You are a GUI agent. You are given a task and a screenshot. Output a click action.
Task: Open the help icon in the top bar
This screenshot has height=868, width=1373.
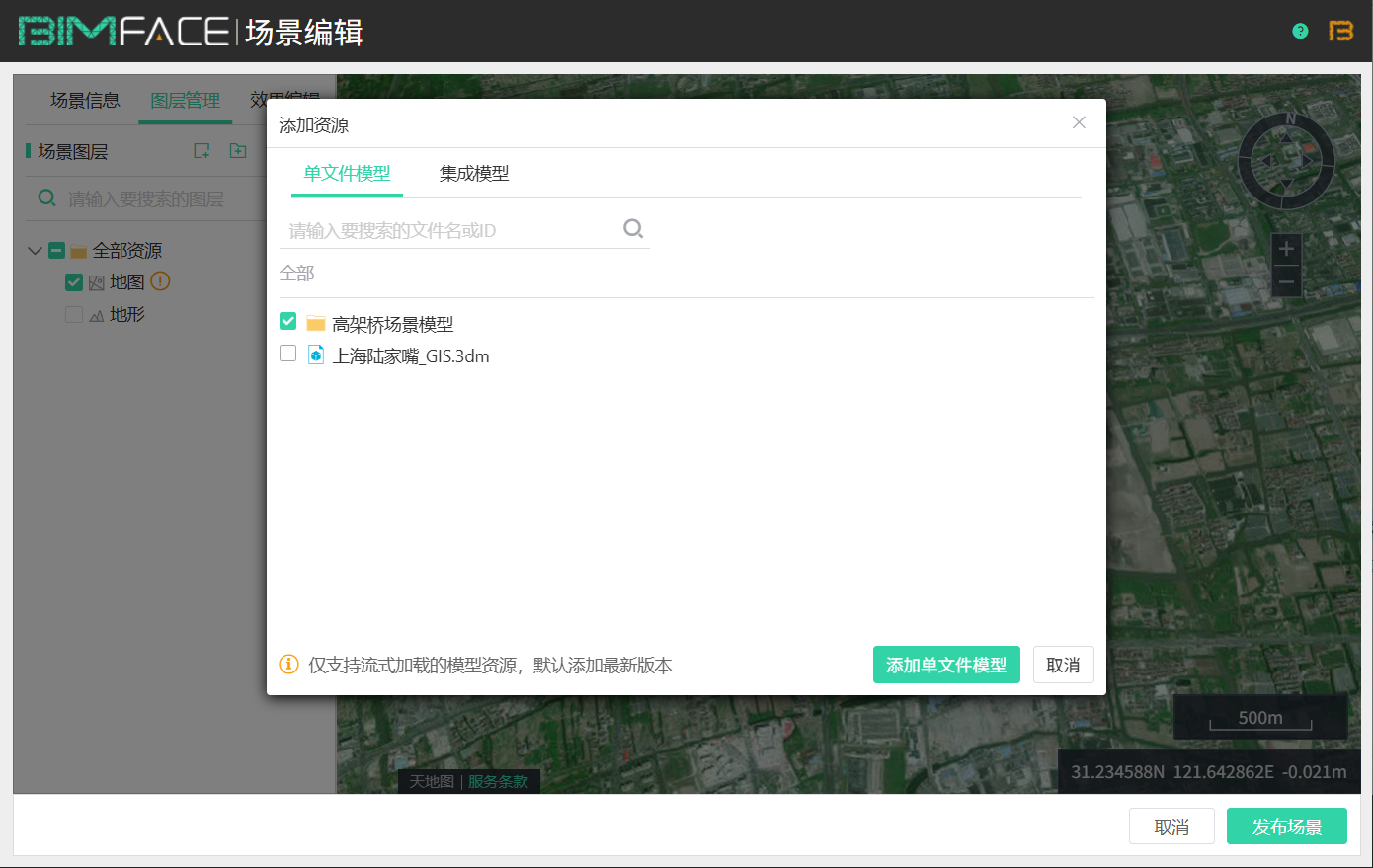tap(1300, 31)
